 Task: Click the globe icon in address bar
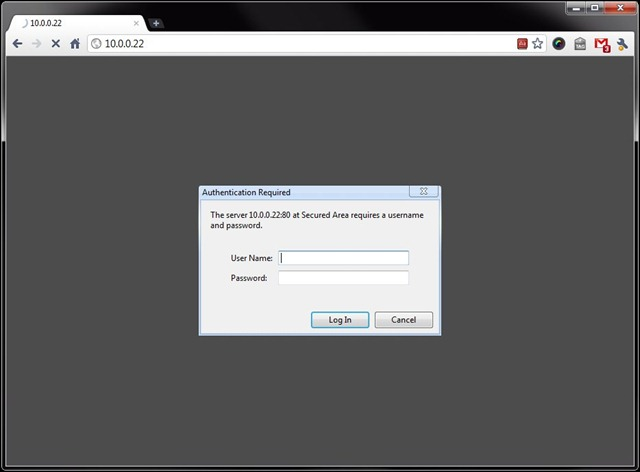[x=96, y=43]
